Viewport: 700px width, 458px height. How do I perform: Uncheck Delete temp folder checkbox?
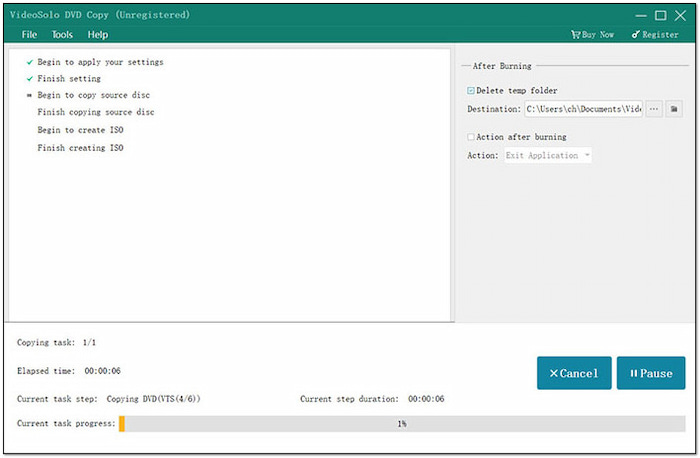click(x=472, y=91)
